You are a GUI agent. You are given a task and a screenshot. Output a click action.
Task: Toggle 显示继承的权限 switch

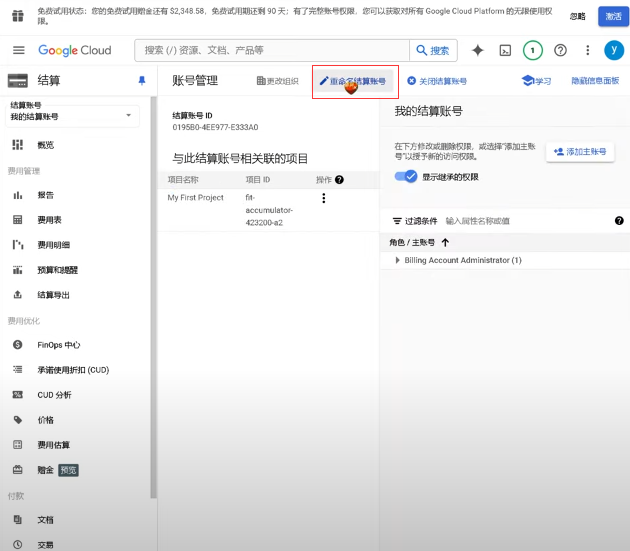click(x=406, y=176)
